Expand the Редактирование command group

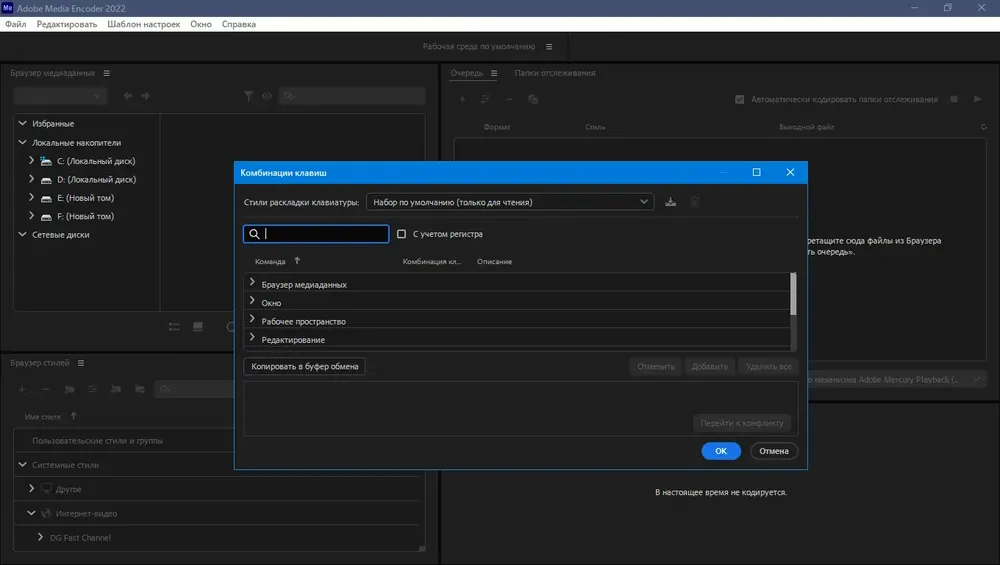pyautogui.click(x=252, y=337)
